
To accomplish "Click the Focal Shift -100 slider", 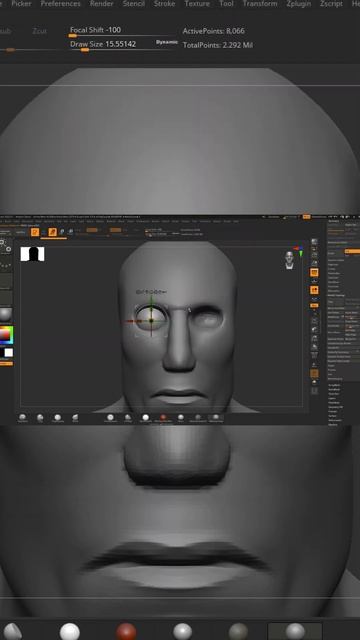I will (x=122, y=31).
